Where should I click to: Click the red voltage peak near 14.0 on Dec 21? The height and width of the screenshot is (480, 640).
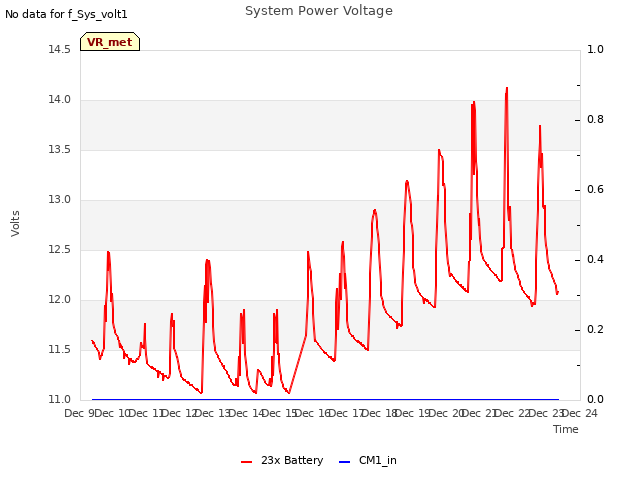click(474, 102)
